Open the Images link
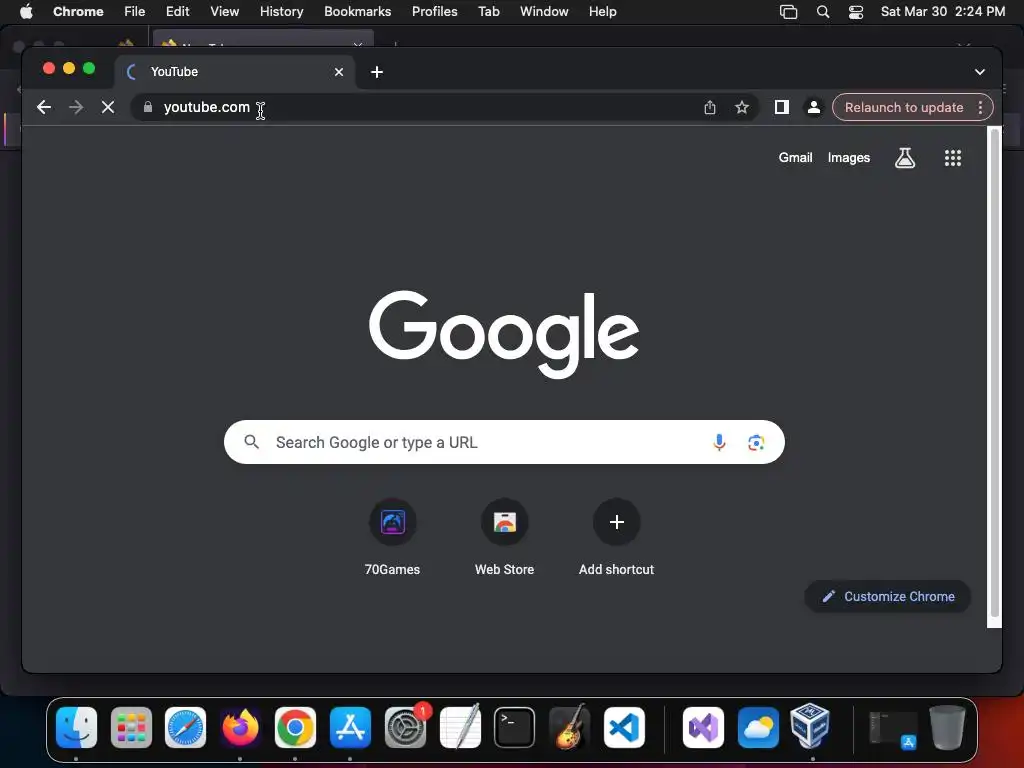This screenshot has width=1024, height=768. [x=848, y=157]
